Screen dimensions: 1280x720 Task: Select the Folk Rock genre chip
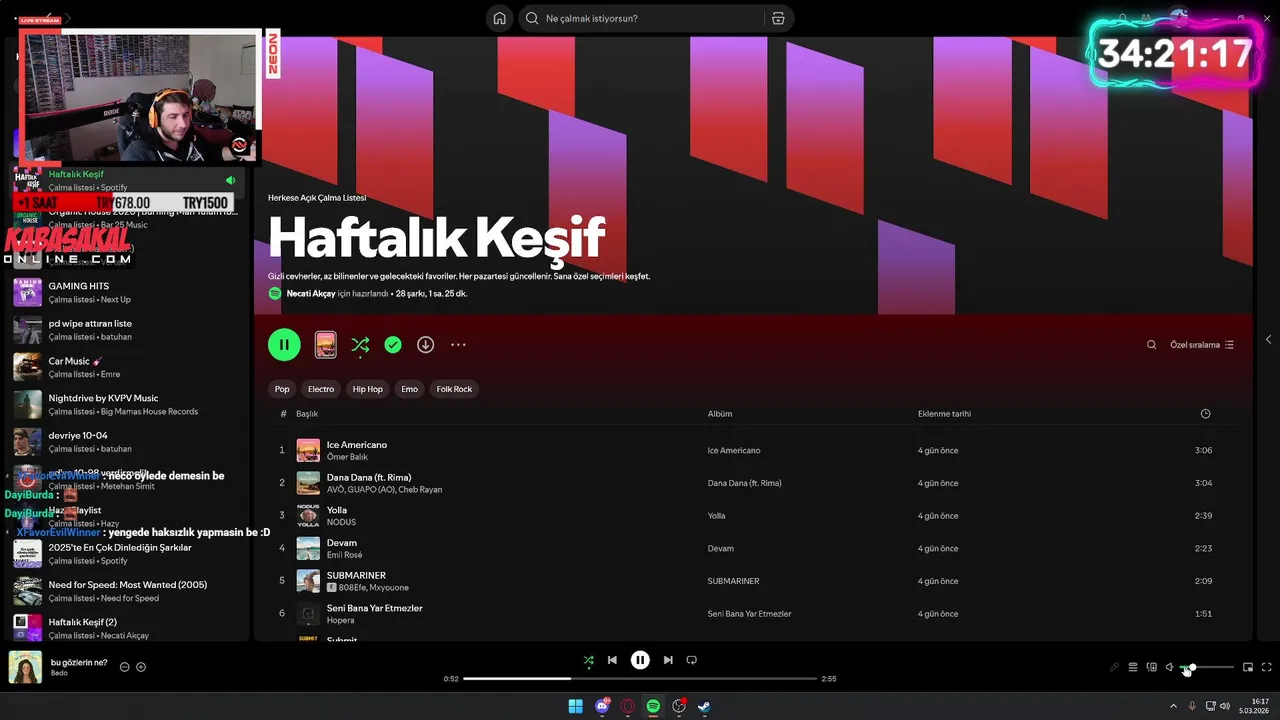[454, 389]
